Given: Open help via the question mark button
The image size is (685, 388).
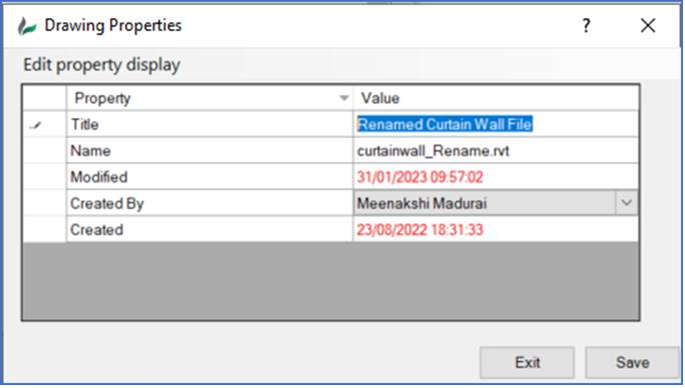Looking at the screenshot, I should click(x=586, y=25).
